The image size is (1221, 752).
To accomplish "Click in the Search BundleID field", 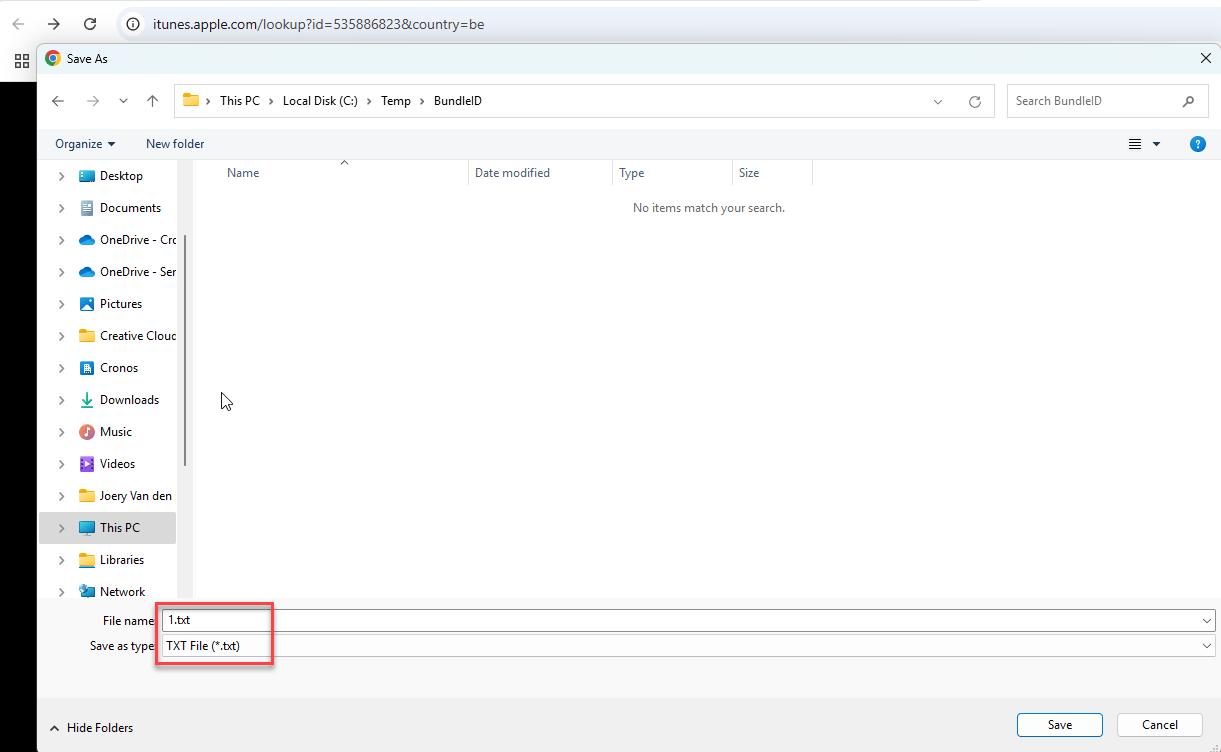I will tap(1090, 101).
